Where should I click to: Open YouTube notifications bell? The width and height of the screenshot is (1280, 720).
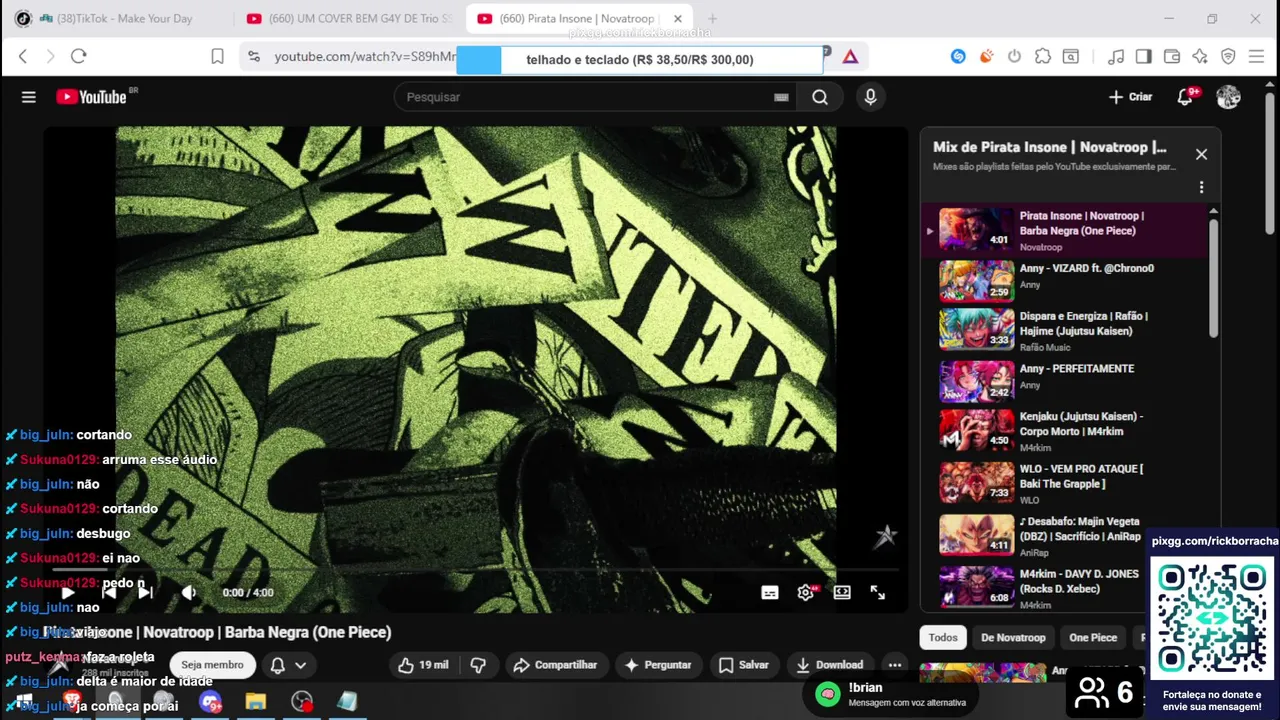pyautogui.click(x=1186, y=97)
